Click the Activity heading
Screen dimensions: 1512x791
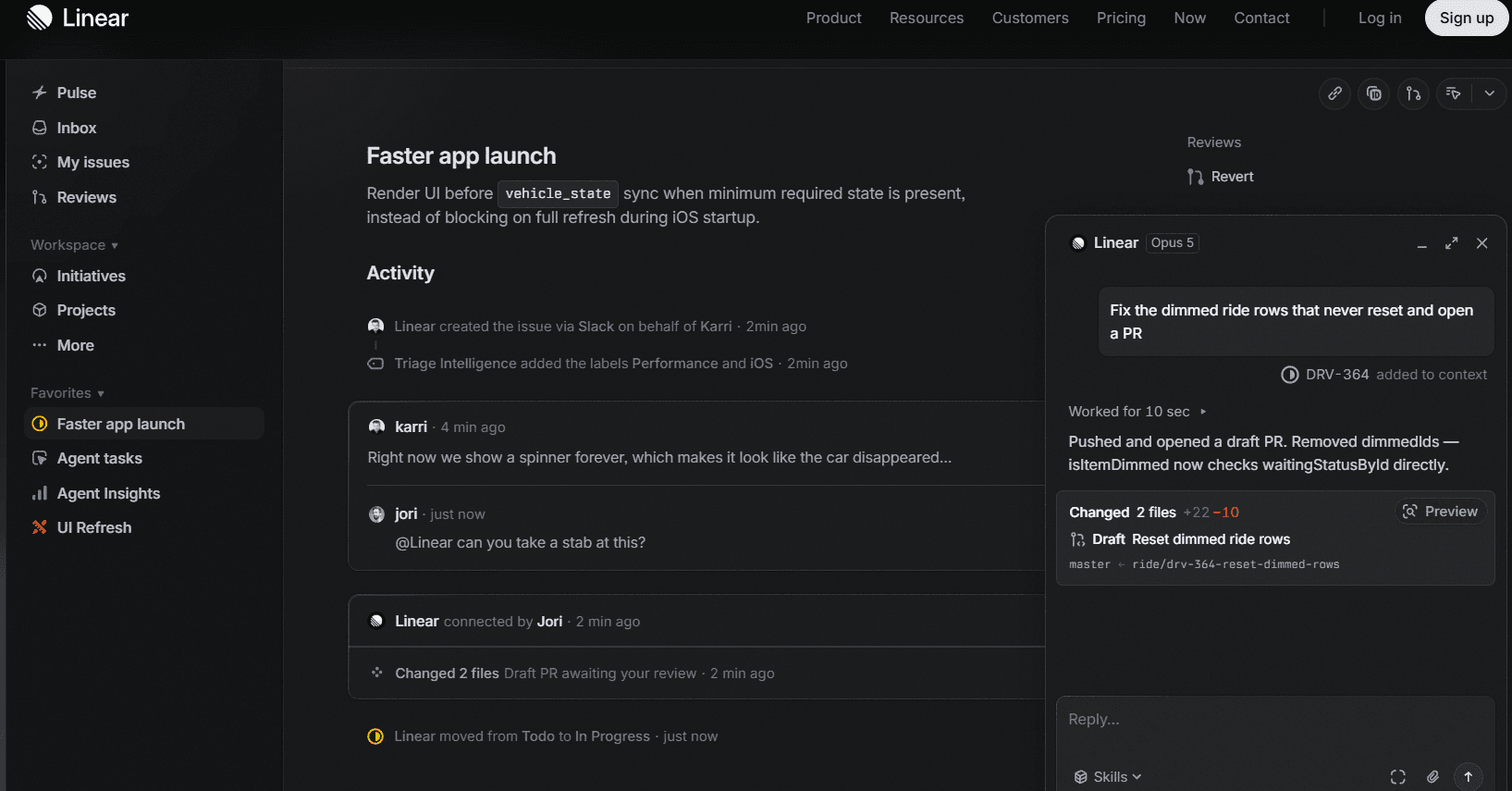click(x=400, y=273)
